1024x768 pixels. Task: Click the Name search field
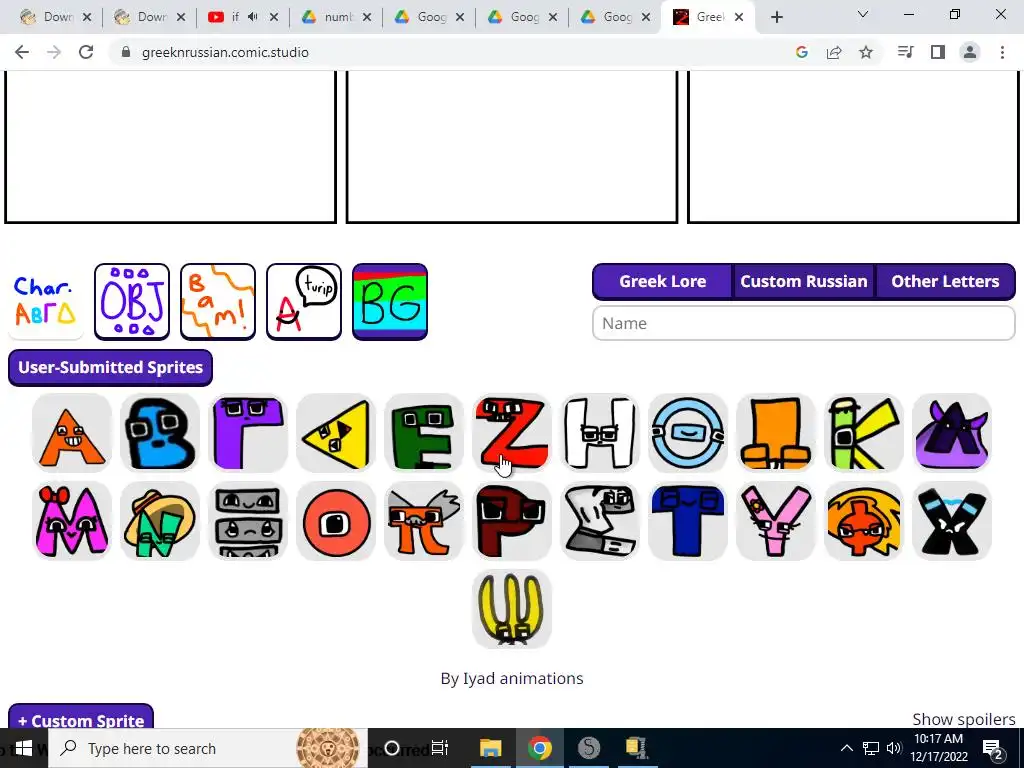pos(804,323)
